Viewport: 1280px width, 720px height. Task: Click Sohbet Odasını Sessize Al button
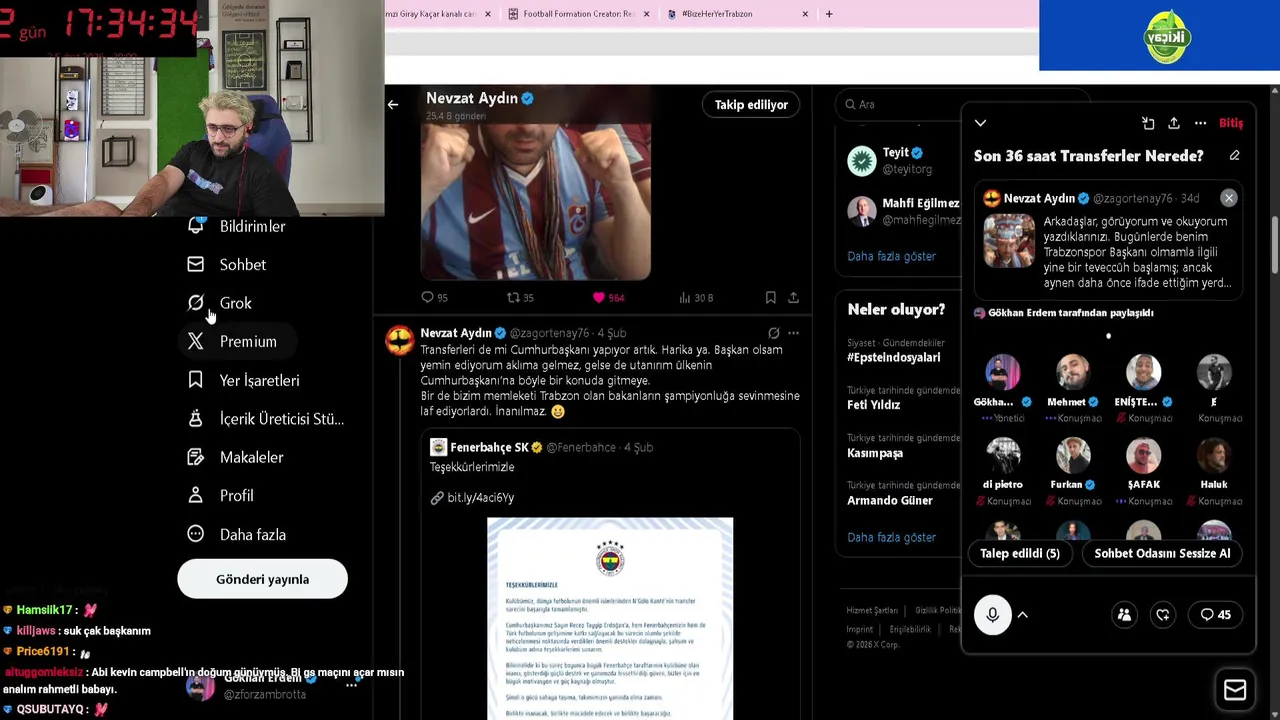point(1162,553)
